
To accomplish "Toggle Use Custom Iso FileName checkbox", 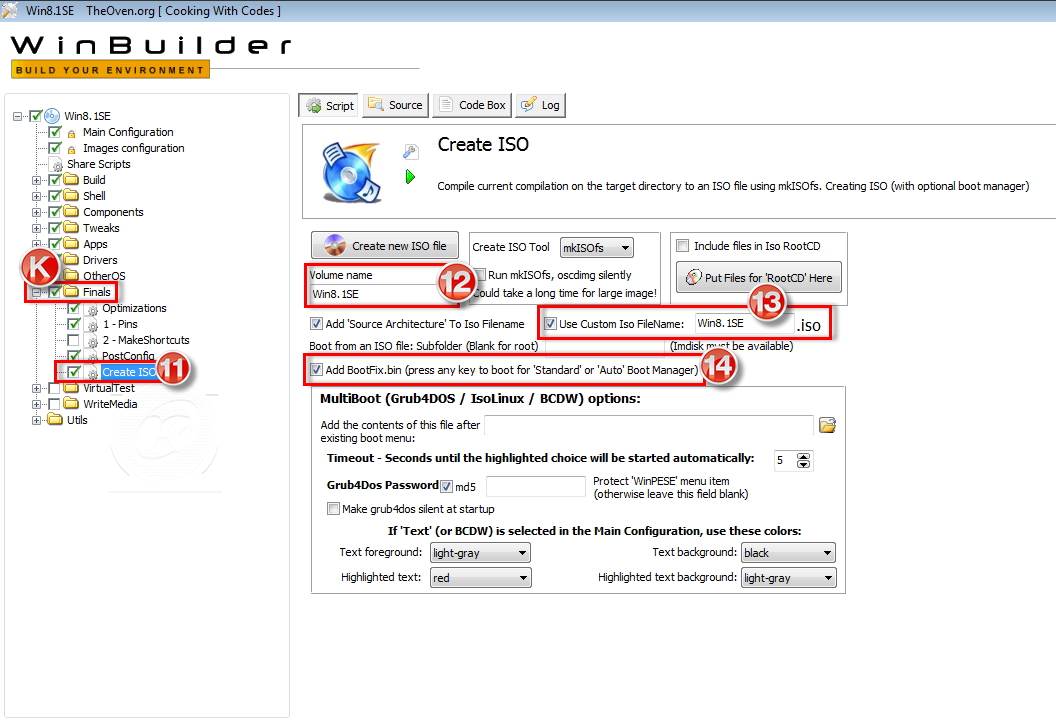I will [x=550, y=324].
